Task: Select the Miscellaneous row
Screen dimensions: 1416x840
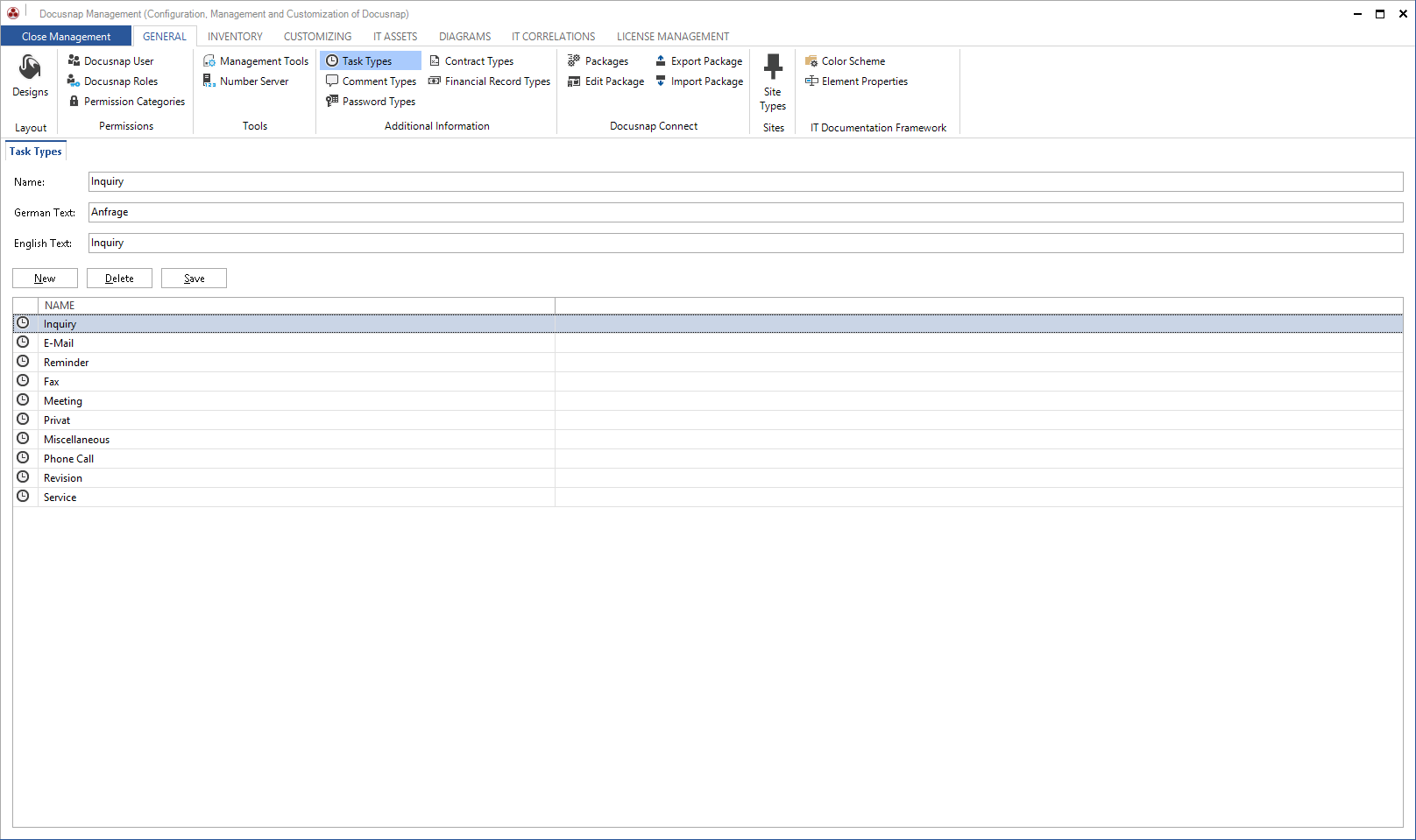Action: click(708, 439)
